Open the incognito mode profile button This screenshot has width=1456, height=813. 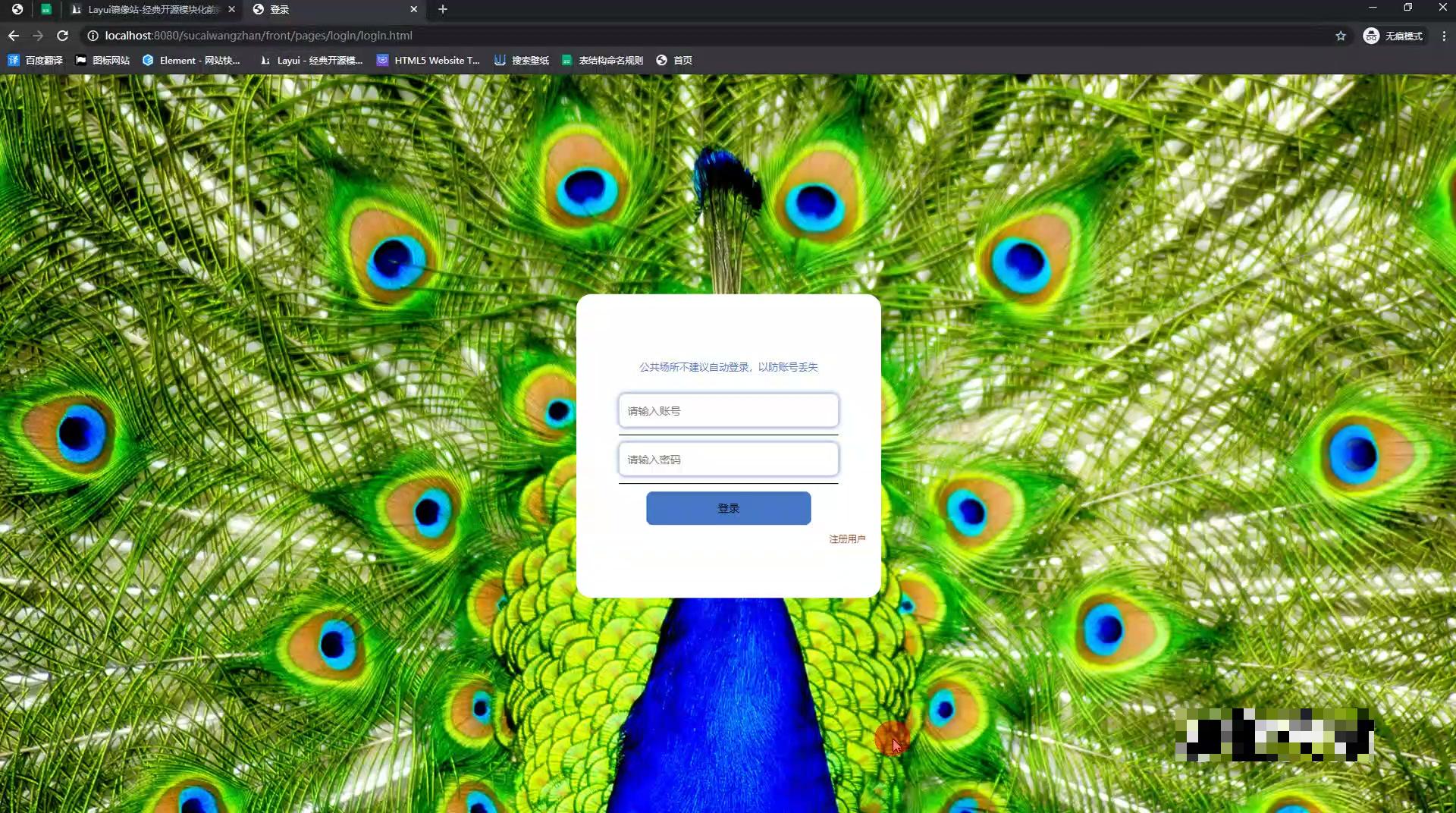[1393, 36]
